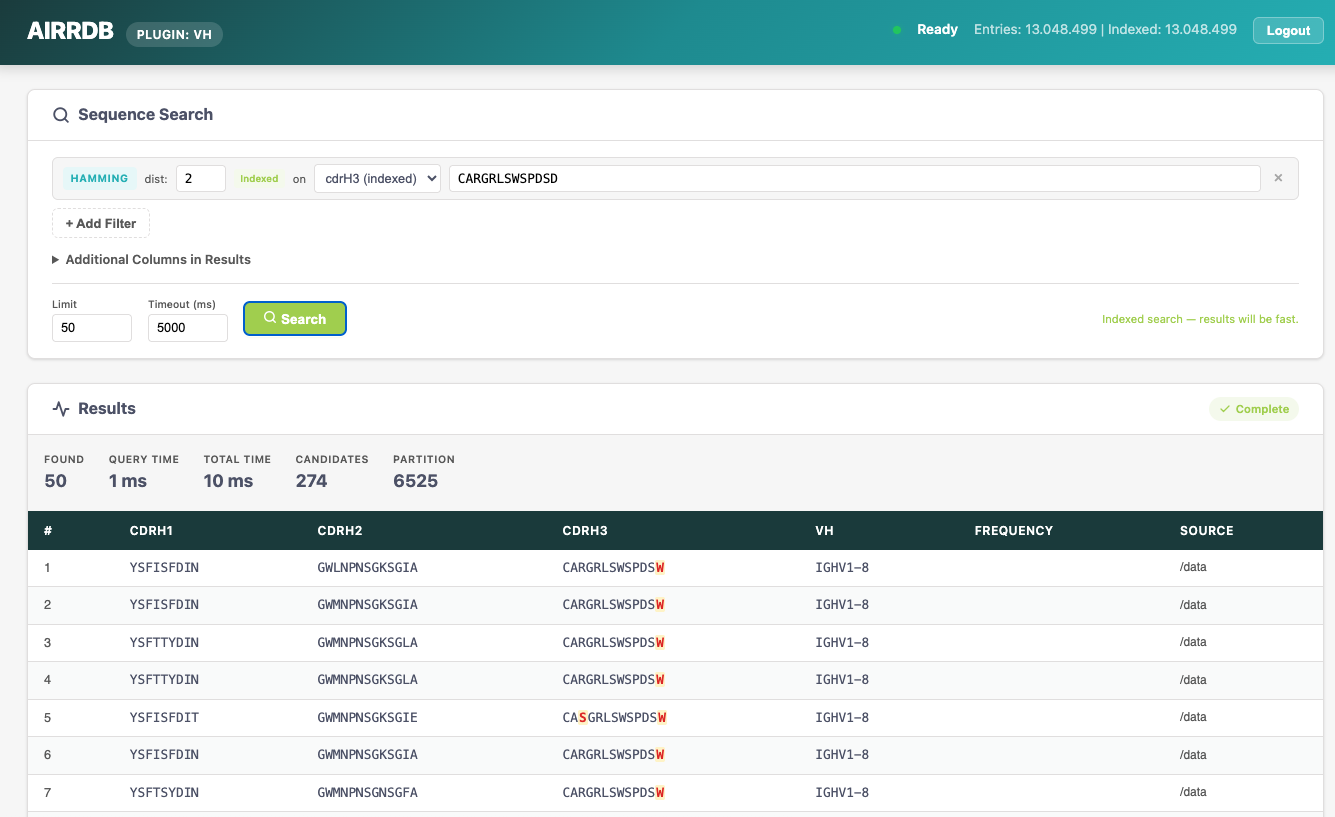Image resolution: width=1335 pixels, height=817 pixels.
Task: Select the Limit input field
Action: pos(91,327)
